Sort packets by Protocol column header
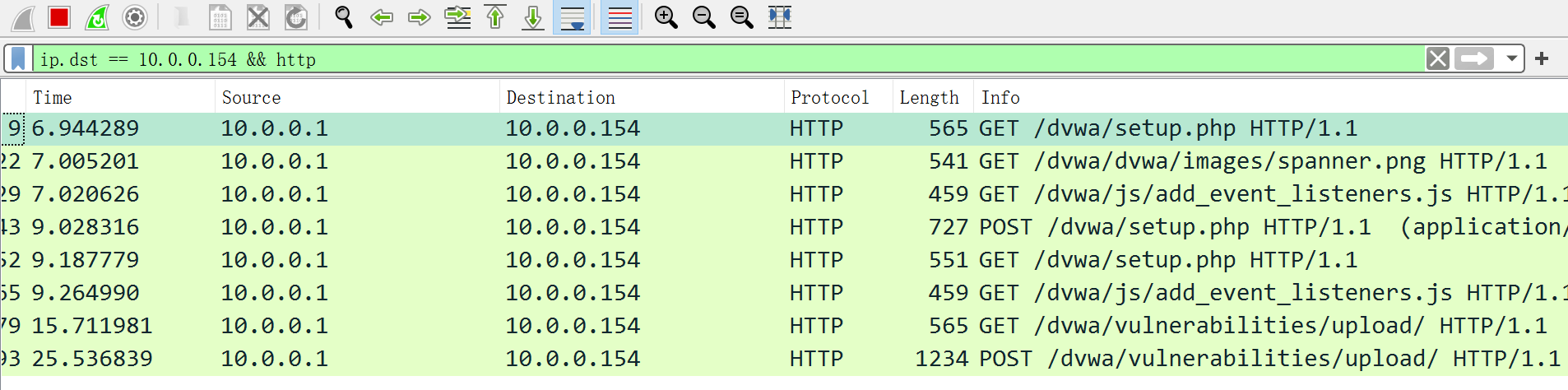The height and width of the screenshot is (390, 1568). click(x=829, y=98)
